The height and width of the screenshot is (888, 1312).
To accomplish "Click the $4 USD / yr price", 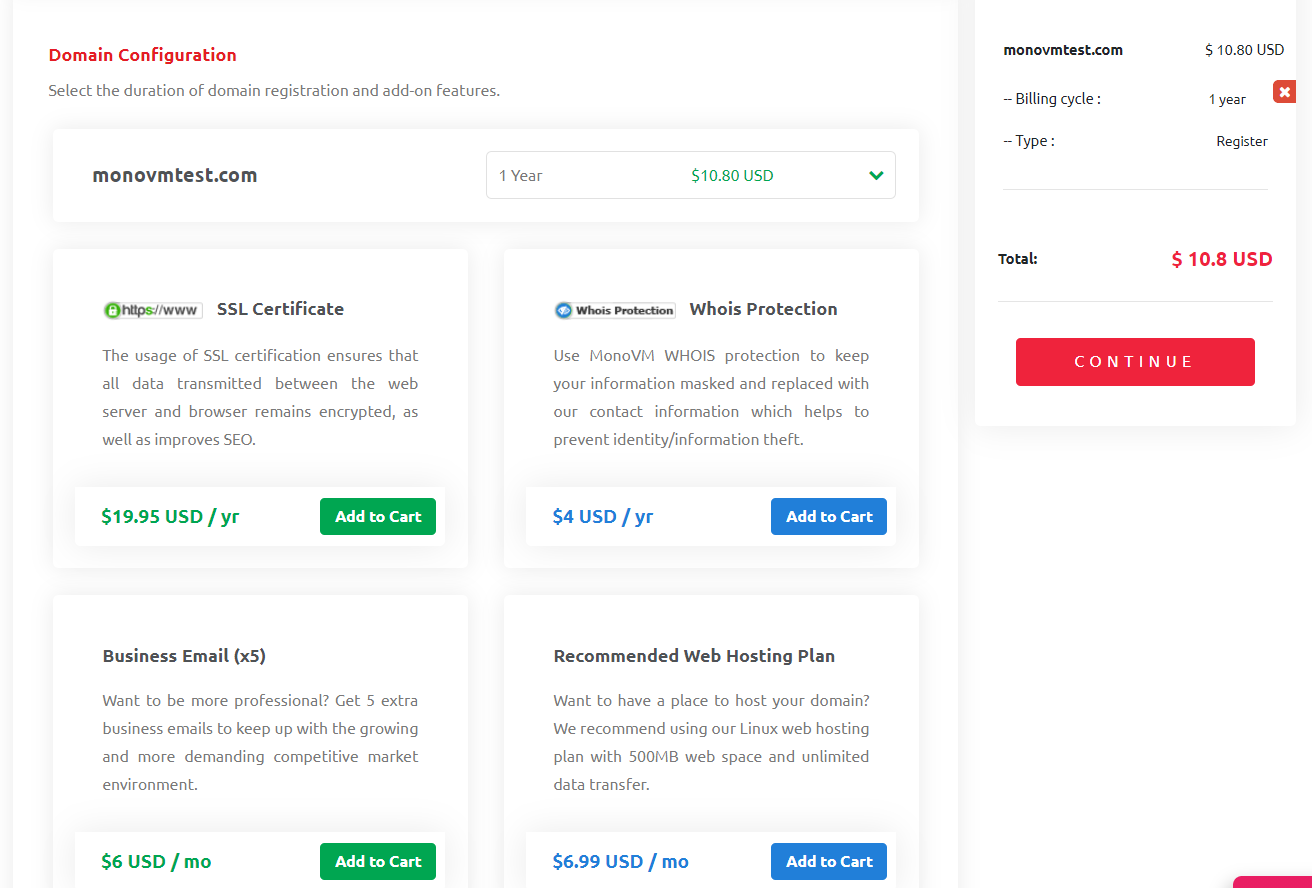I will coord(603,516).
